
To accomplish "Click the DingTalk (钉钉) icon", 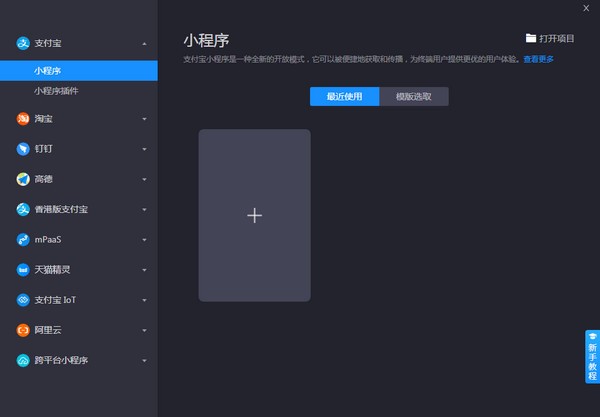I will (23, 149).
